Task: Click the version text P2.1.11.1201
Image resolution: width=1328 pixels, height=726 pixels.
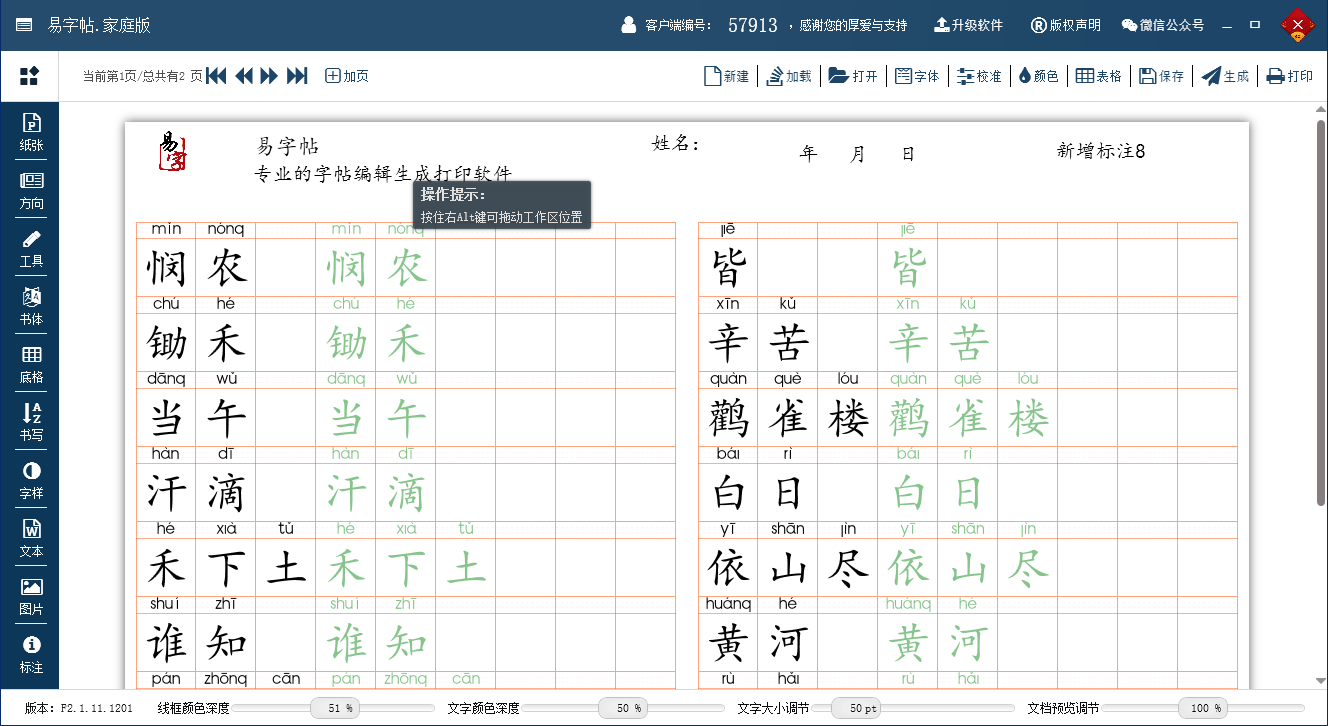Action: (97, 708)
